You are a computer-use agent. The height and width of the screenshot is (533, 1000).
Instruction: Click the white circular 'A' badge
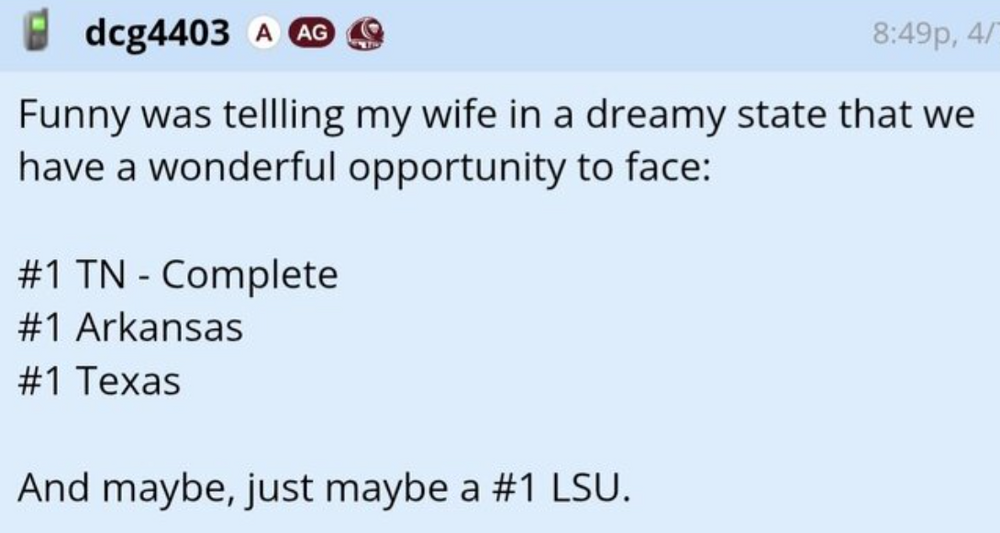click(262, 34)
